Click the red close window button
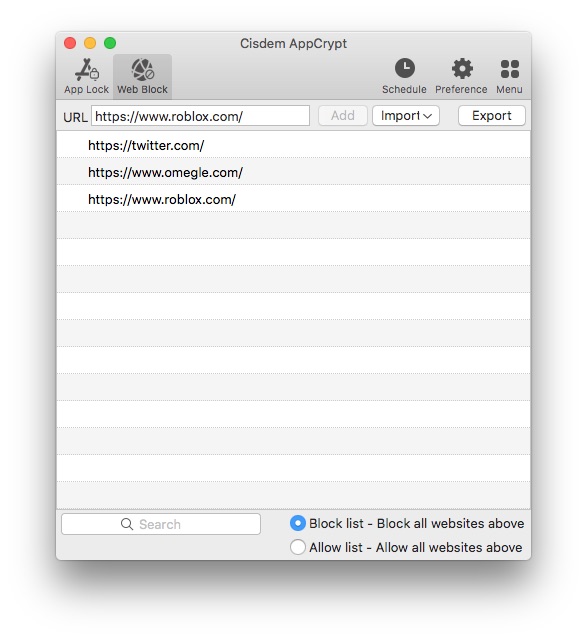The width and height of the screenshot is (587, 640). click(70, 43)
